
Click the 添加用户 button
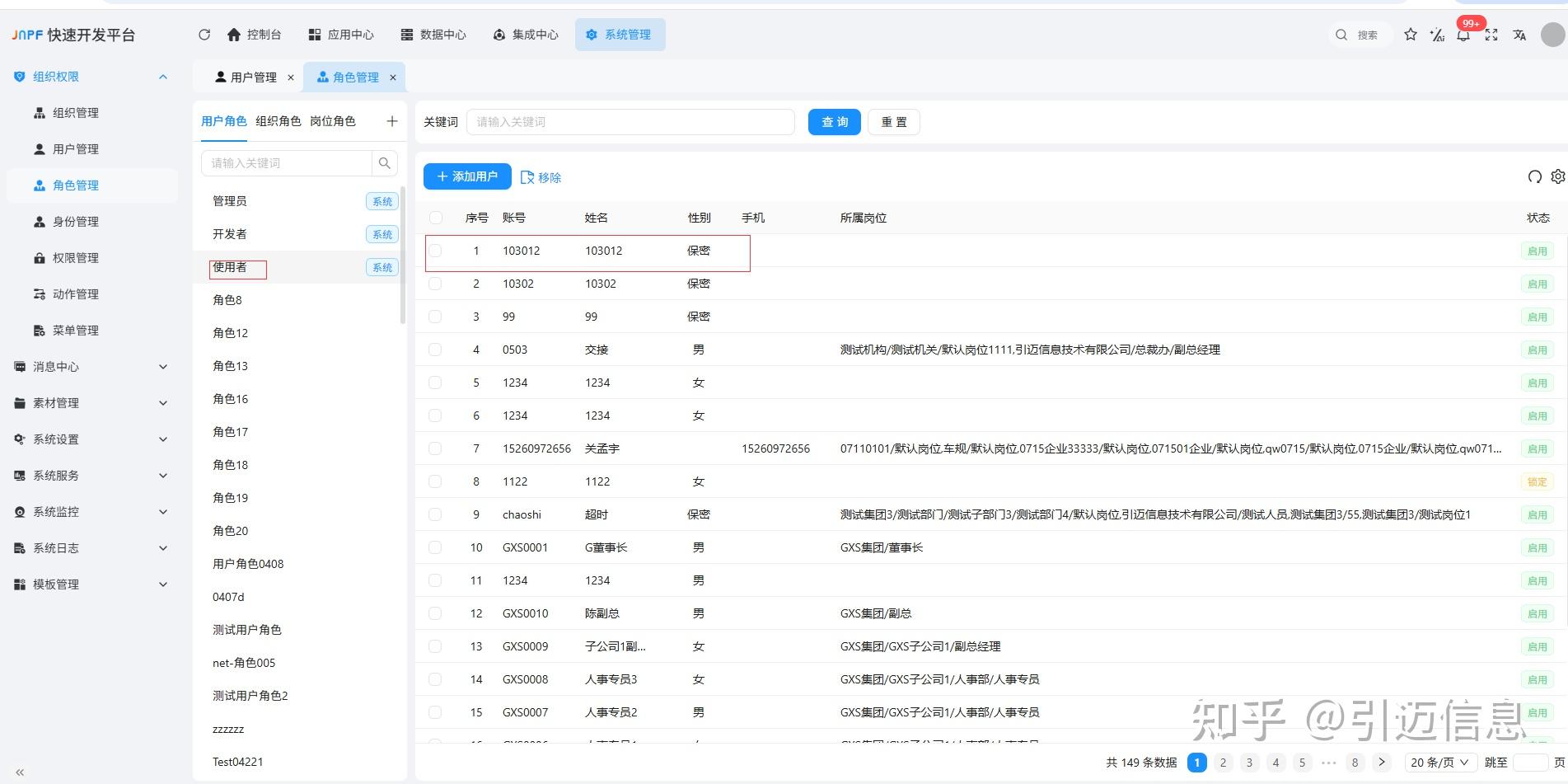pyautogui.click(x=467, y=176)
